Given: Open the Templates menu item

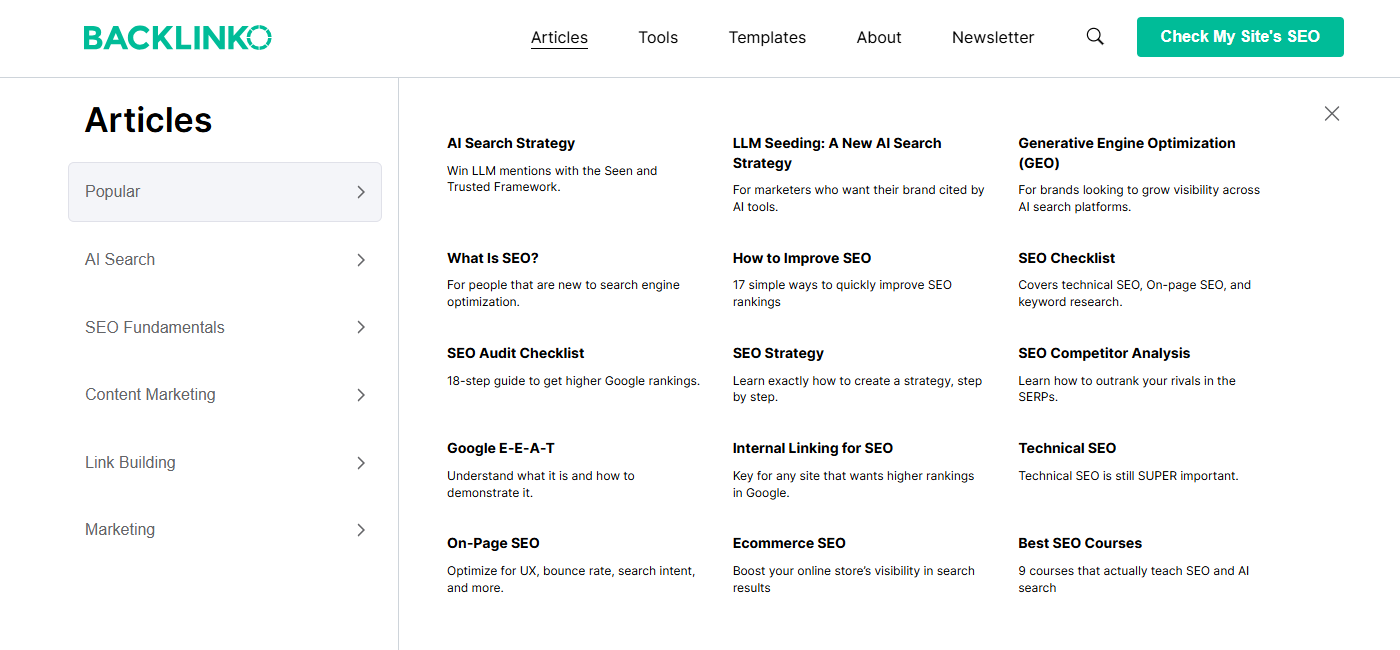Looking at the screenshot, I should (x=767, y=37).
